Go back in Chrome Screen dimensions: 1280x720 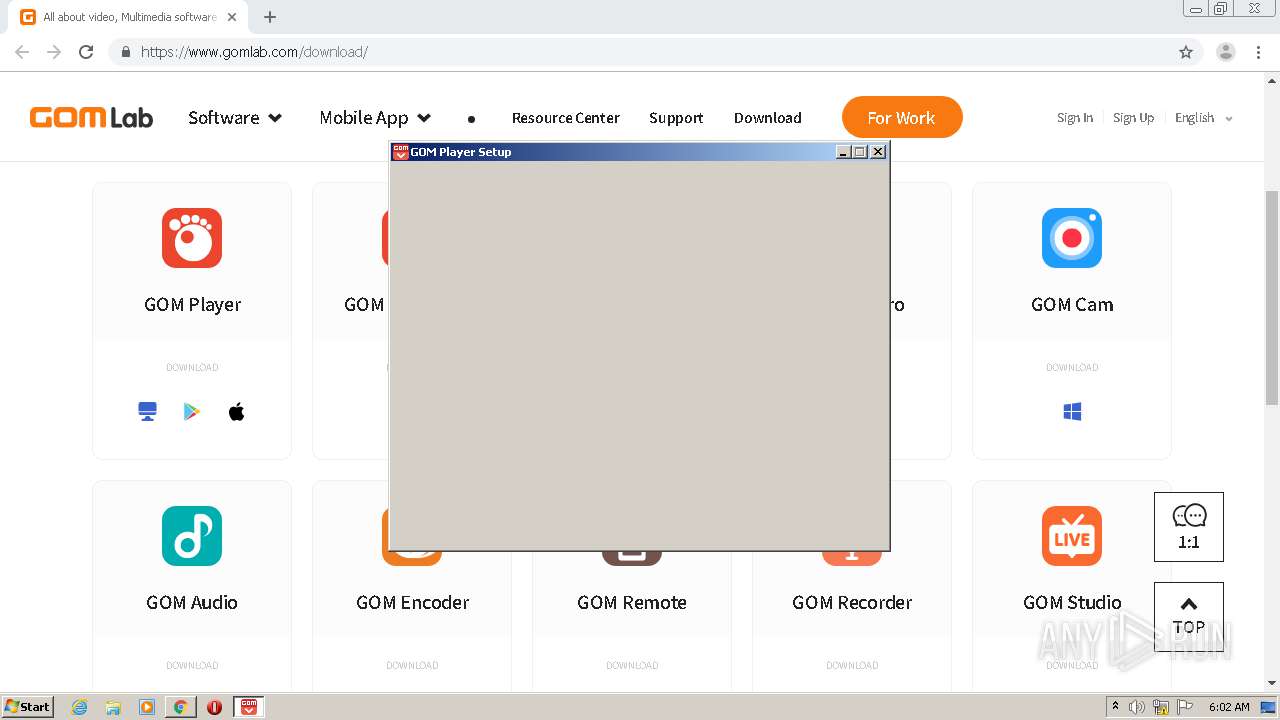(x=22, y=52)
